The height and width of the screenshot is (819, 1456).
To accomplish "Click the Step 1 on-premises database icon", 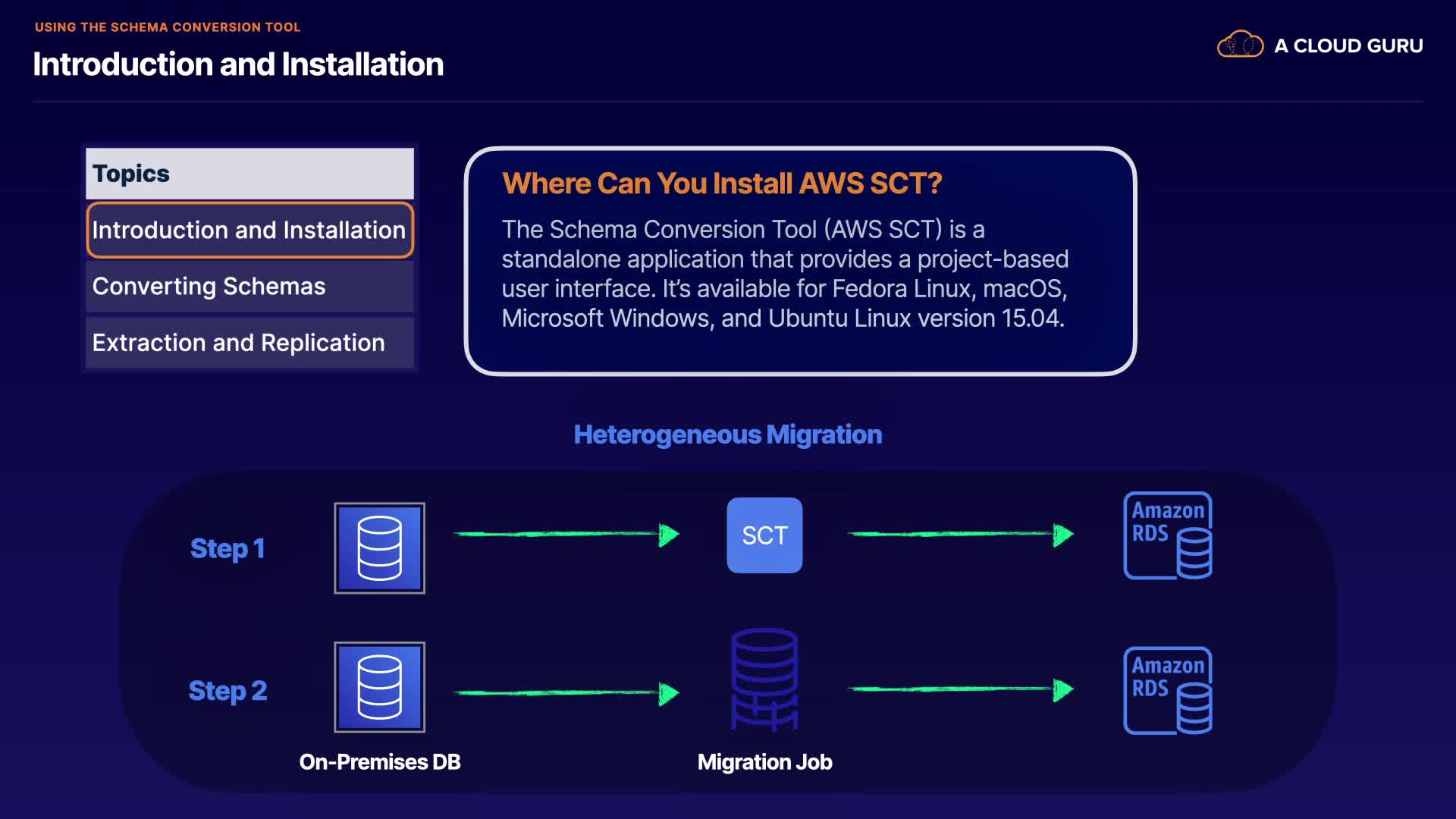I will pyautogui.click(x=379, y=548).
